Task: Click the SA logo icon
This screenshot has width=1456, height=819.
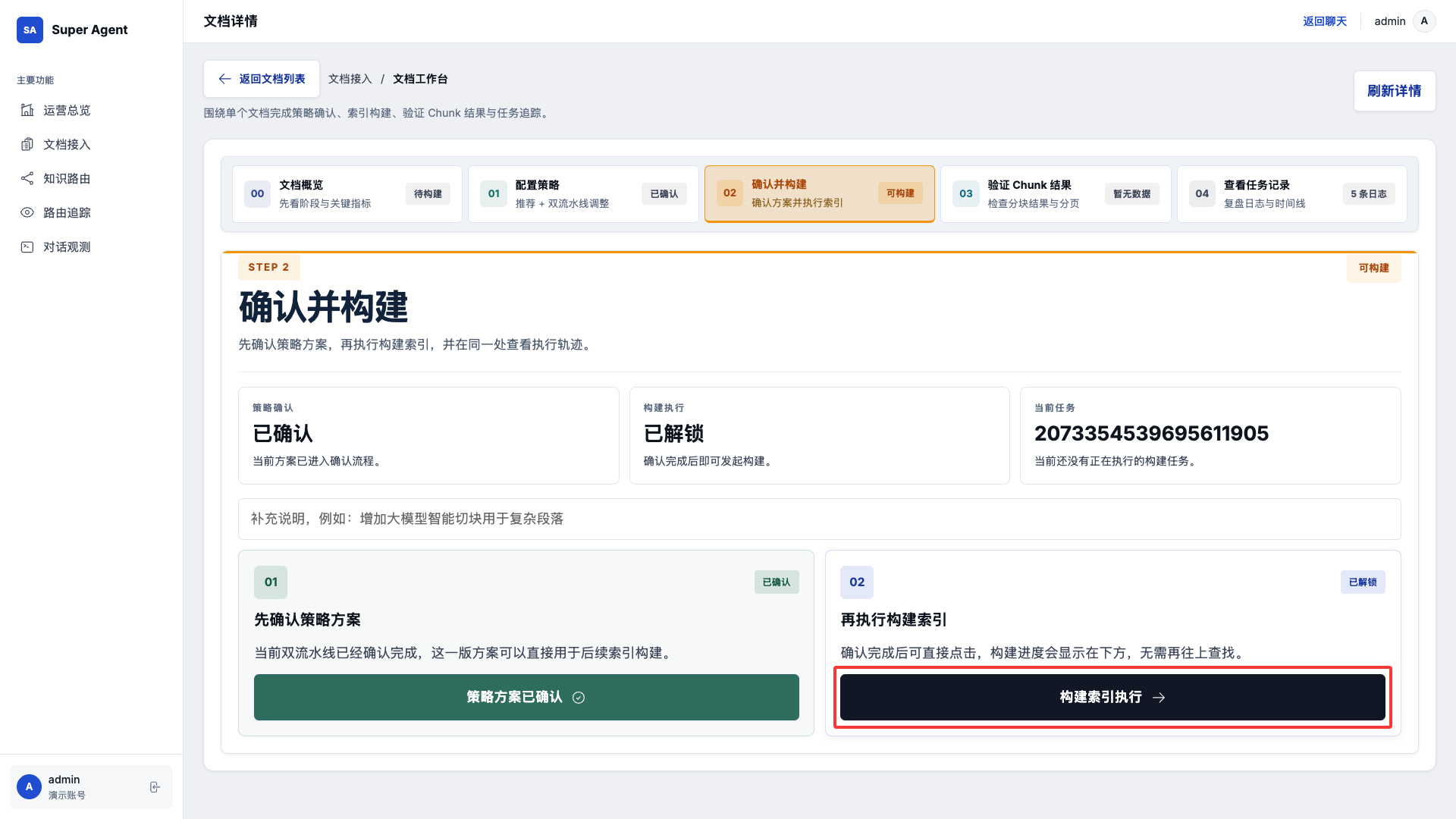Action: (x=30, y=30)
